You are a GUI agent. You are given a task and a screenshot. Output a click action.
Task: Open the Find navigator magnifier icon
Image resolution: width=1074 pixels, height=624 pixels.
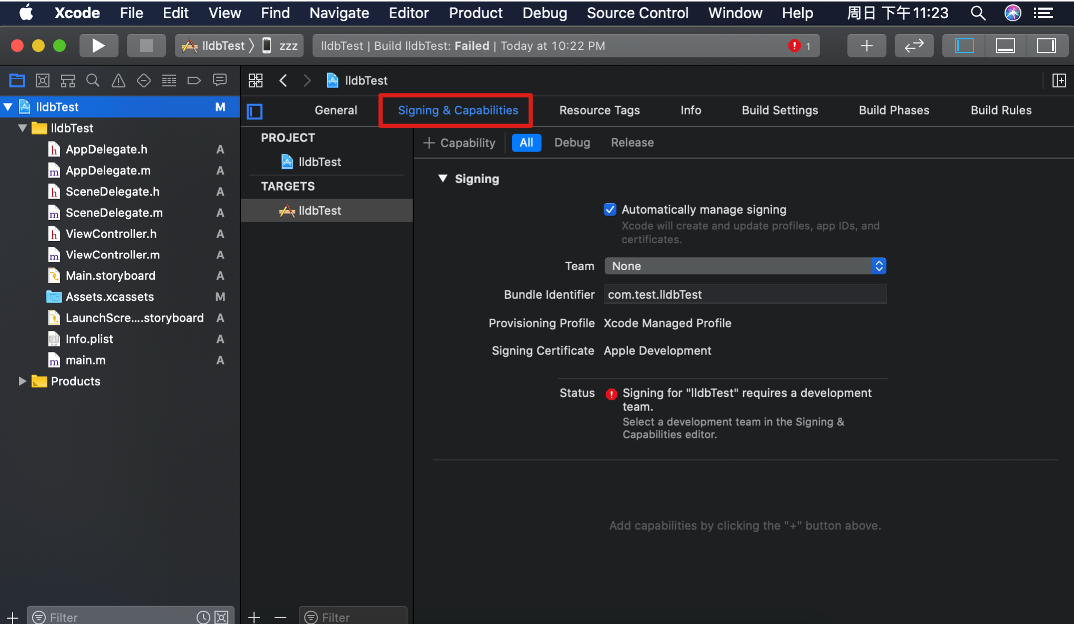point(93,81)
